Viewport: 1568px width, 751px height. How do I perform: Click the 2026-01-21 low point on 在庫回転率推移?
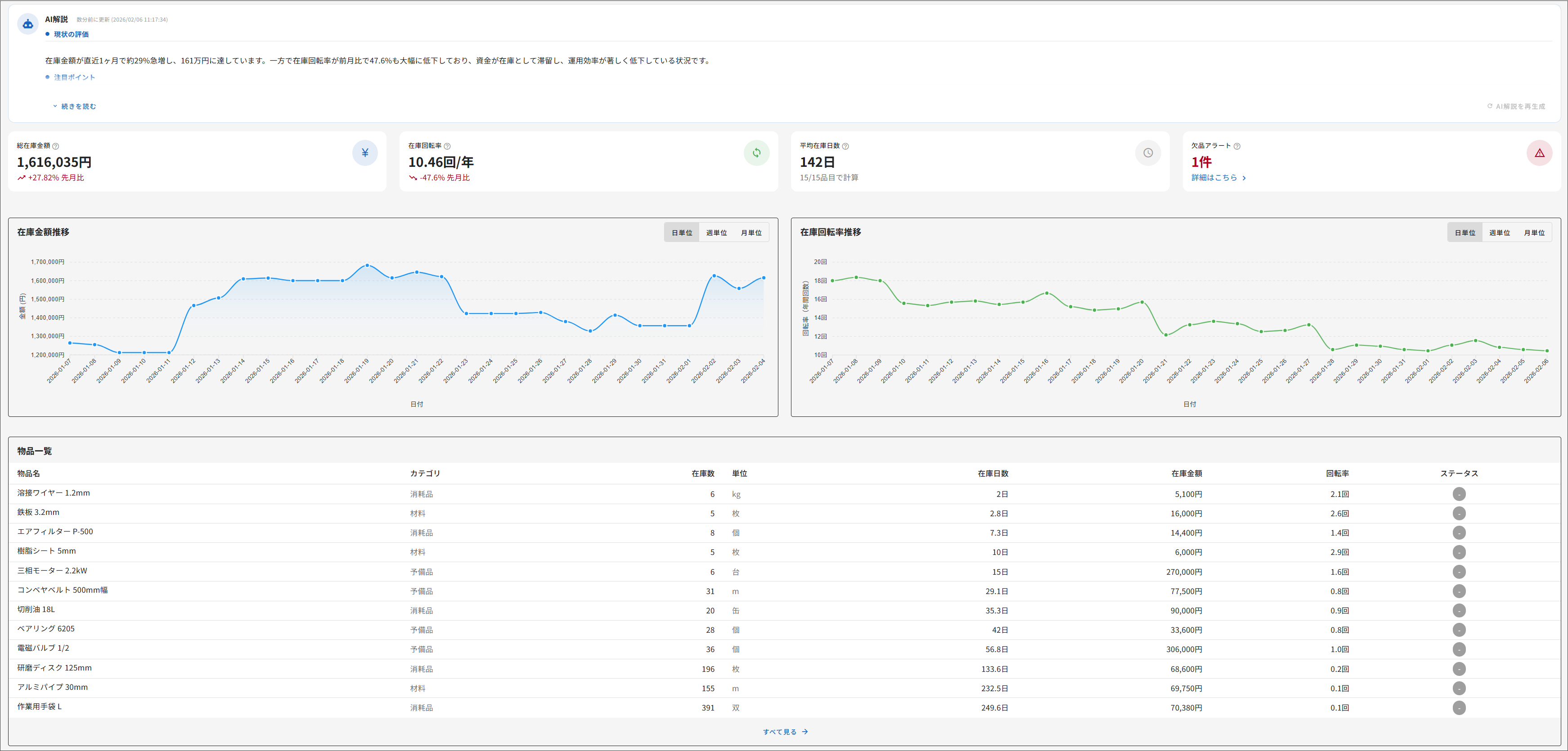[1166, 335]
